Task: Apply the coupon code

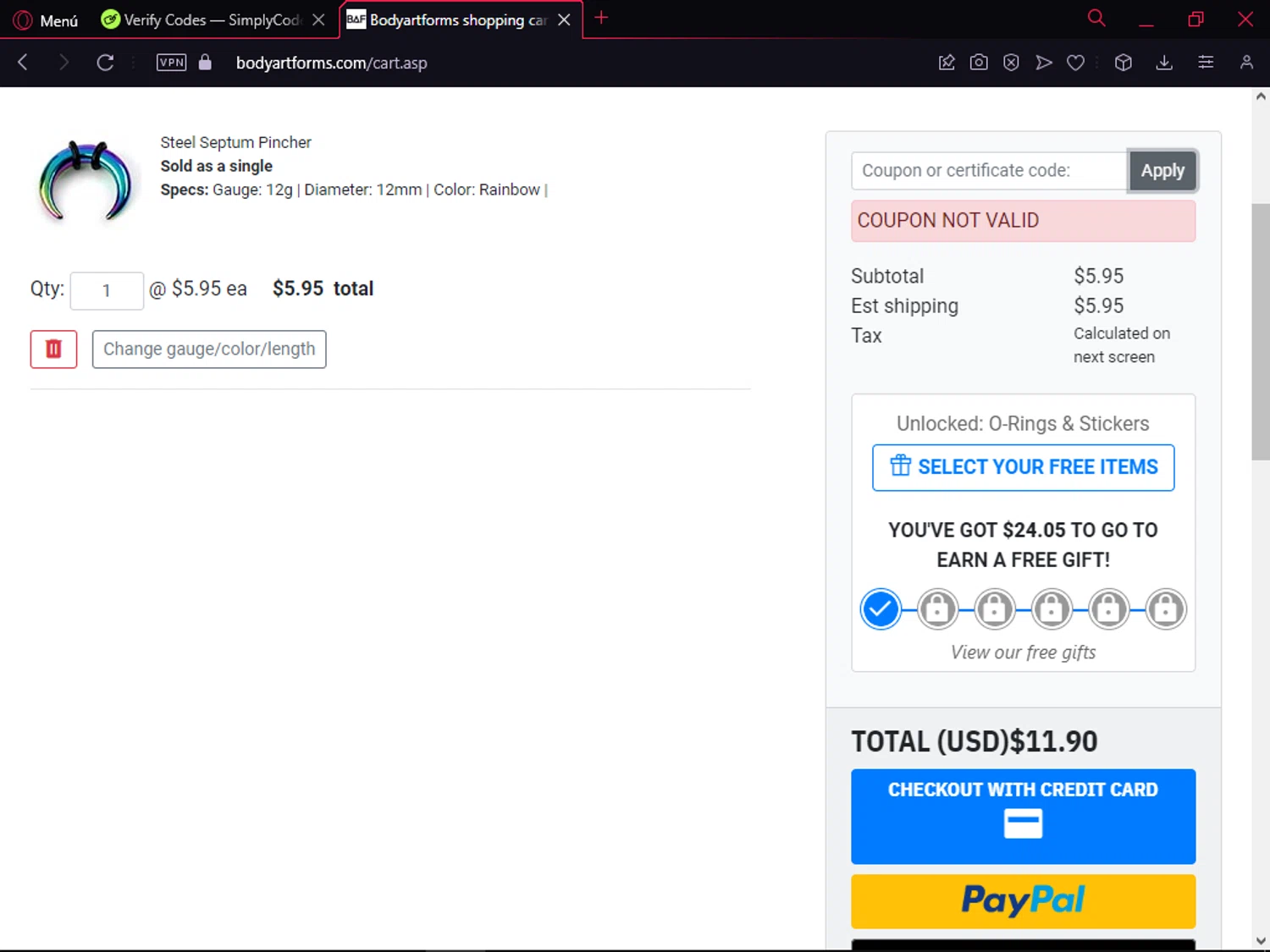Action: [1162, 170]
